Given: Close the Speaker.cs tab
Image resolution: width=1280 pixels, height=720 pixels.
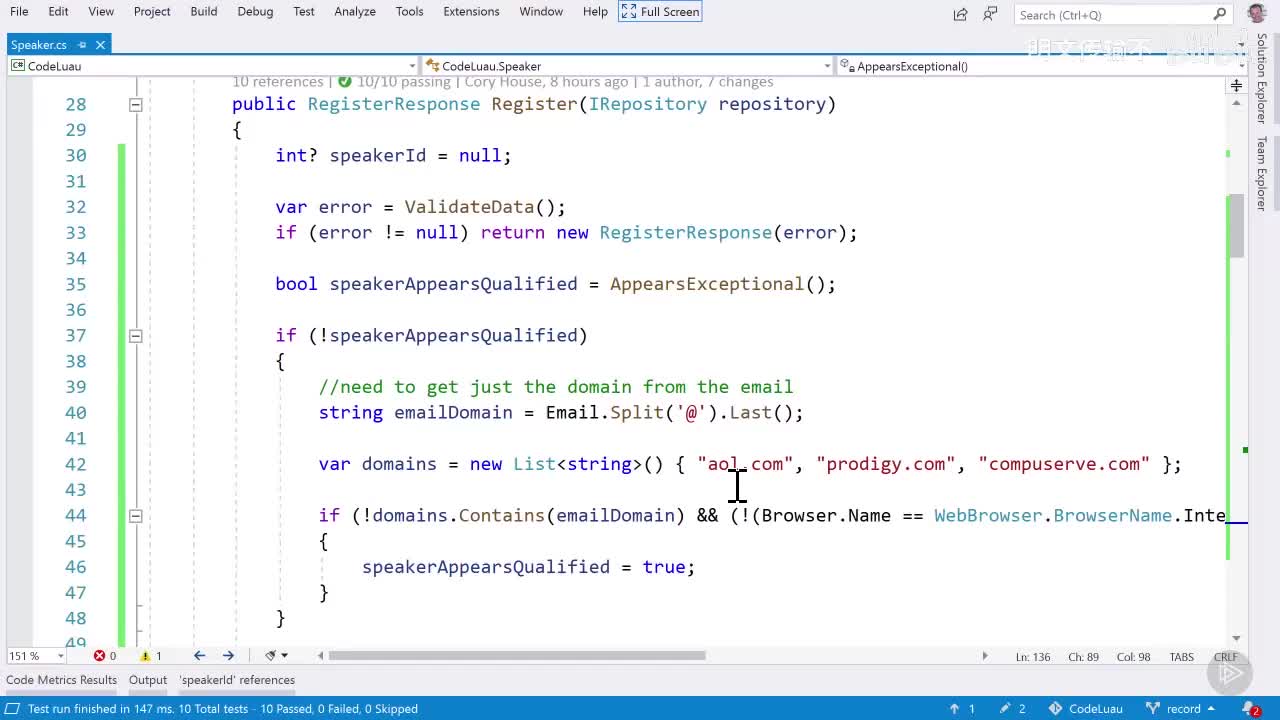Looking at the screenshot, I should click(101, 45).
